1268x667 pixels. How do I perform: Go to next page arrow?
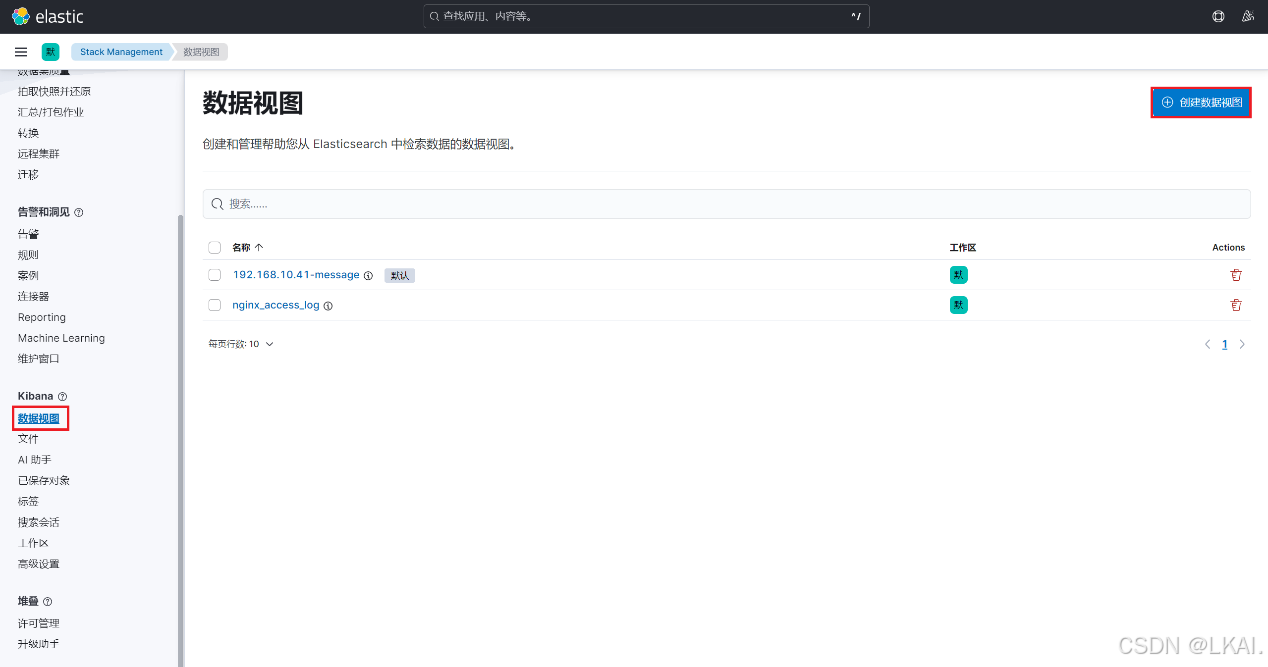tap(1242, 344)
